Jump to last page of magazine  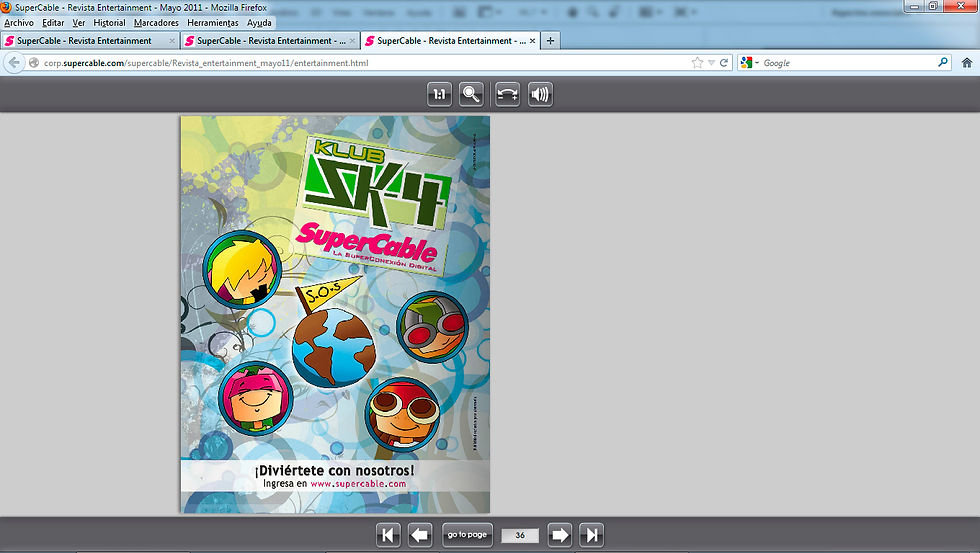click(x=591, y=535)
